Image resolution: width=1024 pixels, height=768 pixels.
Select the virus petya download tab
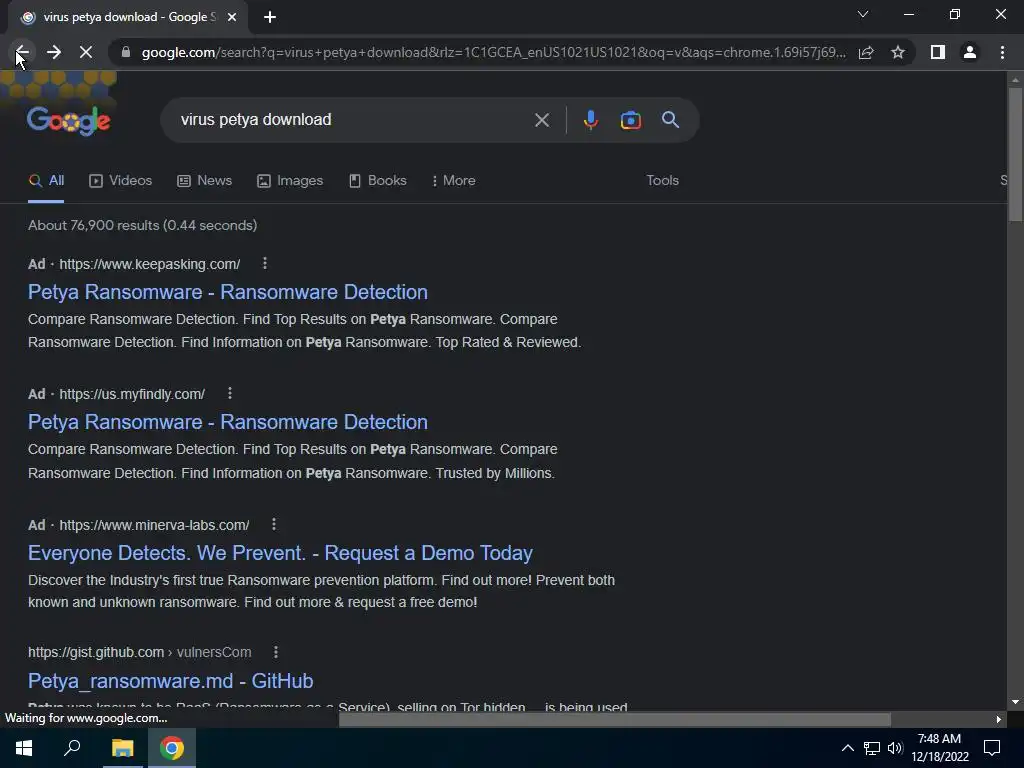tap(129, 18)
